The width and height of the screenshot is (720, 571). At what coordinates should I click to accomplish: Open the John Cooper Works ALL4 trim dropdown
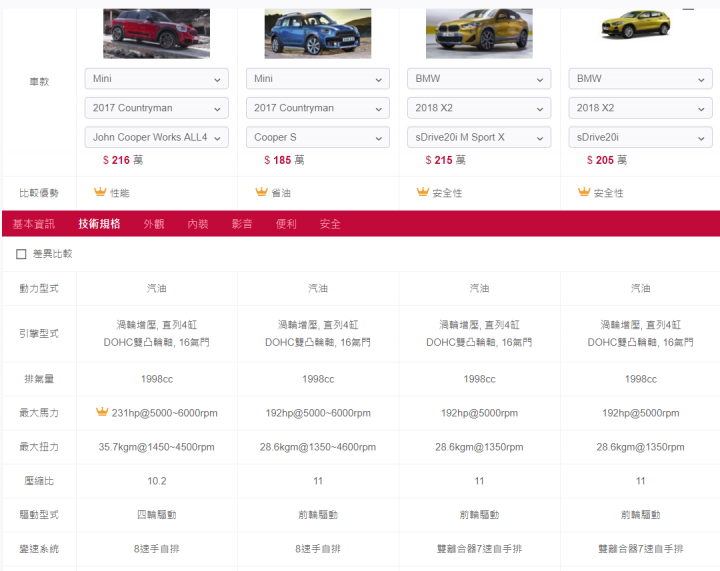[x=157, y=137]
